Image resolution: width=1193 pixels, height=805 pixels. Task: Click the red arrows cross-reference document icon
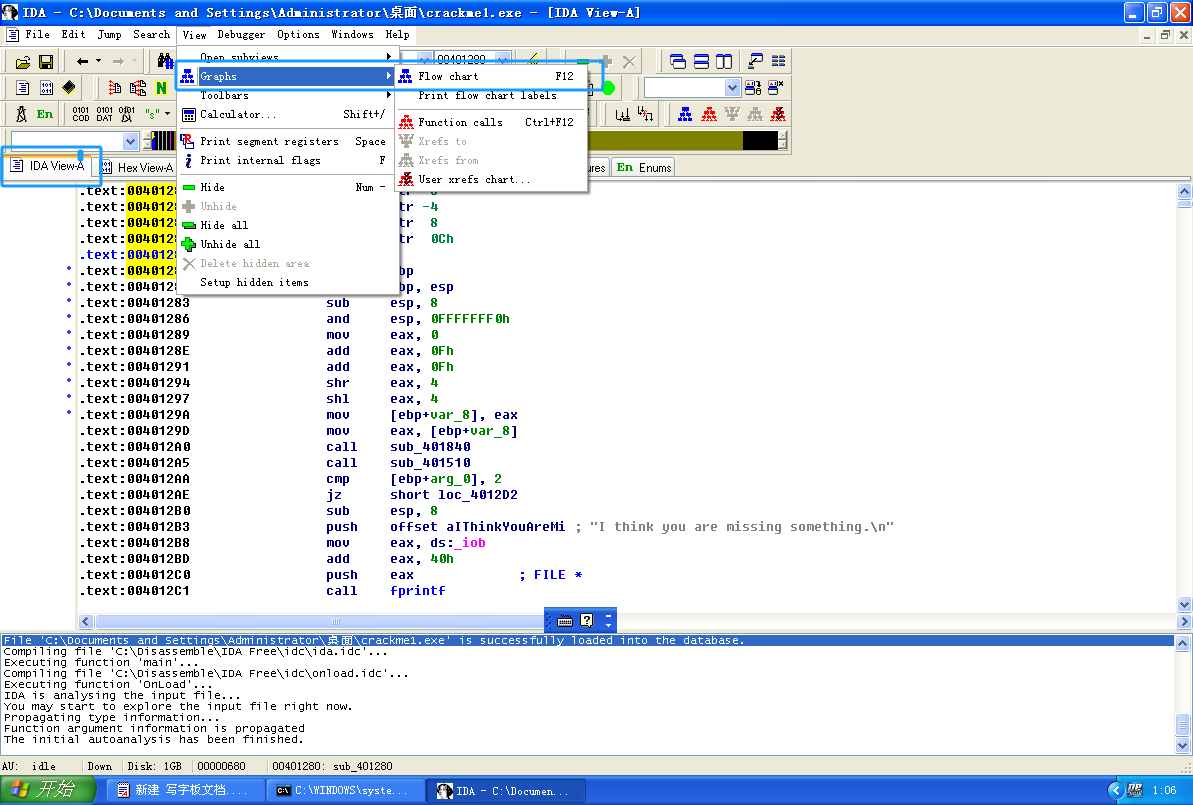(115, 88)
